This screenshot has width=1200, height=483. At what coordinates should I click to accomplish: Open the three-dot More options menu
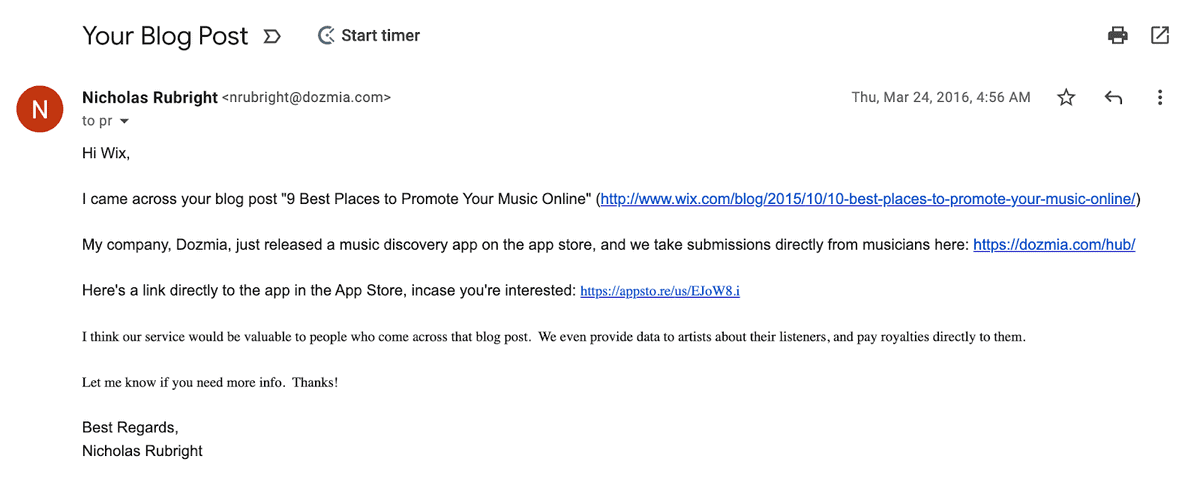tap(1160, 97)
